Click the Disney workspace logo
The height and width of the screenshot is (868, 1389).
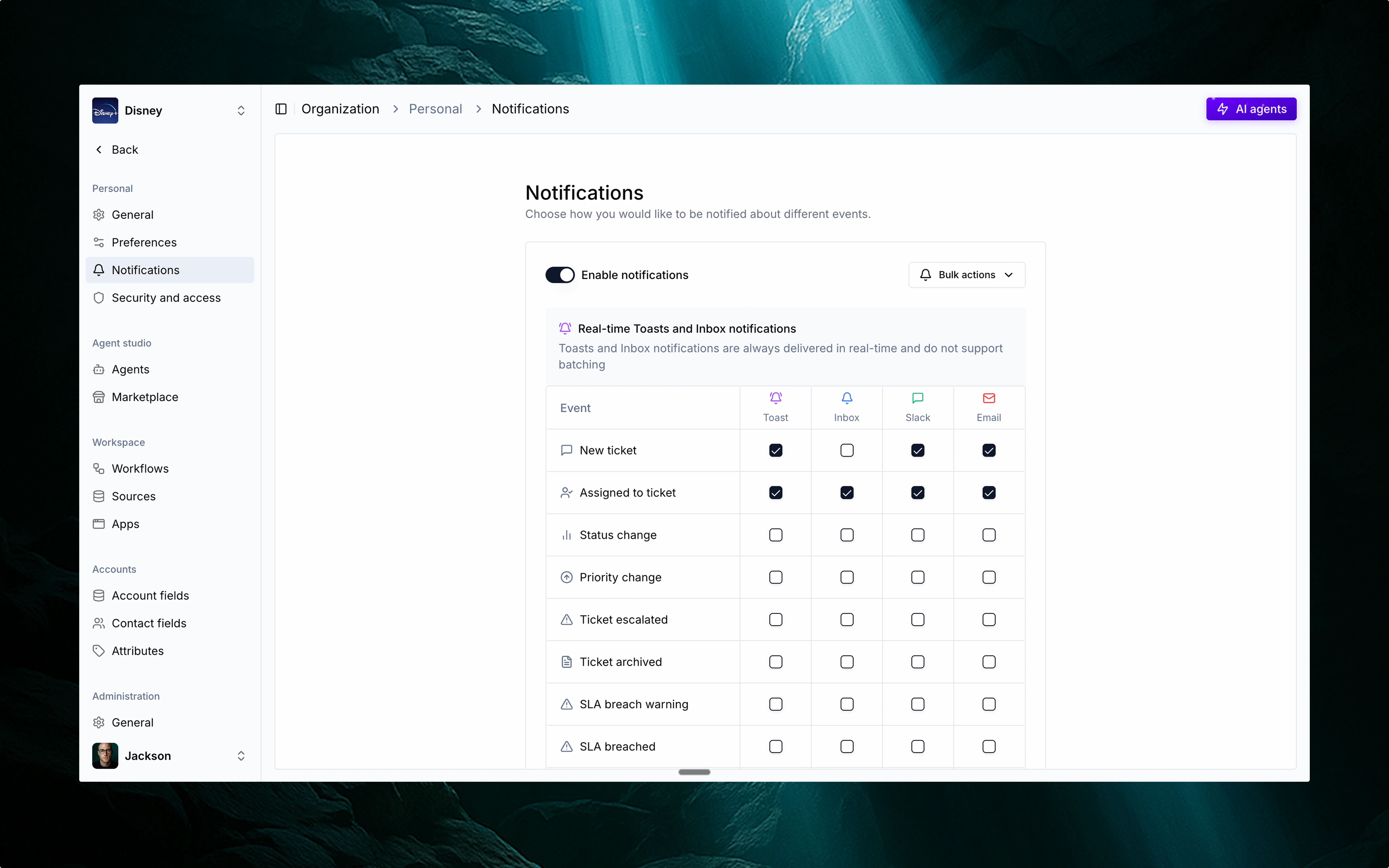pyautogui.click(x=105, y=110)
